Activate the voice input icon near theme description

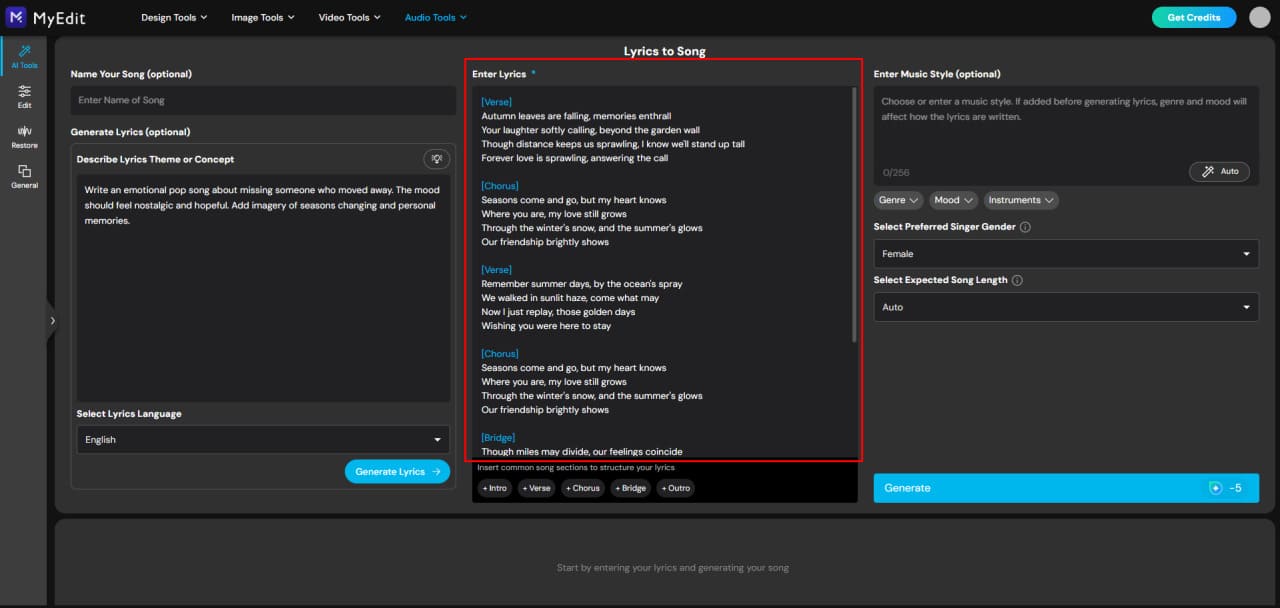click(436, 158)
